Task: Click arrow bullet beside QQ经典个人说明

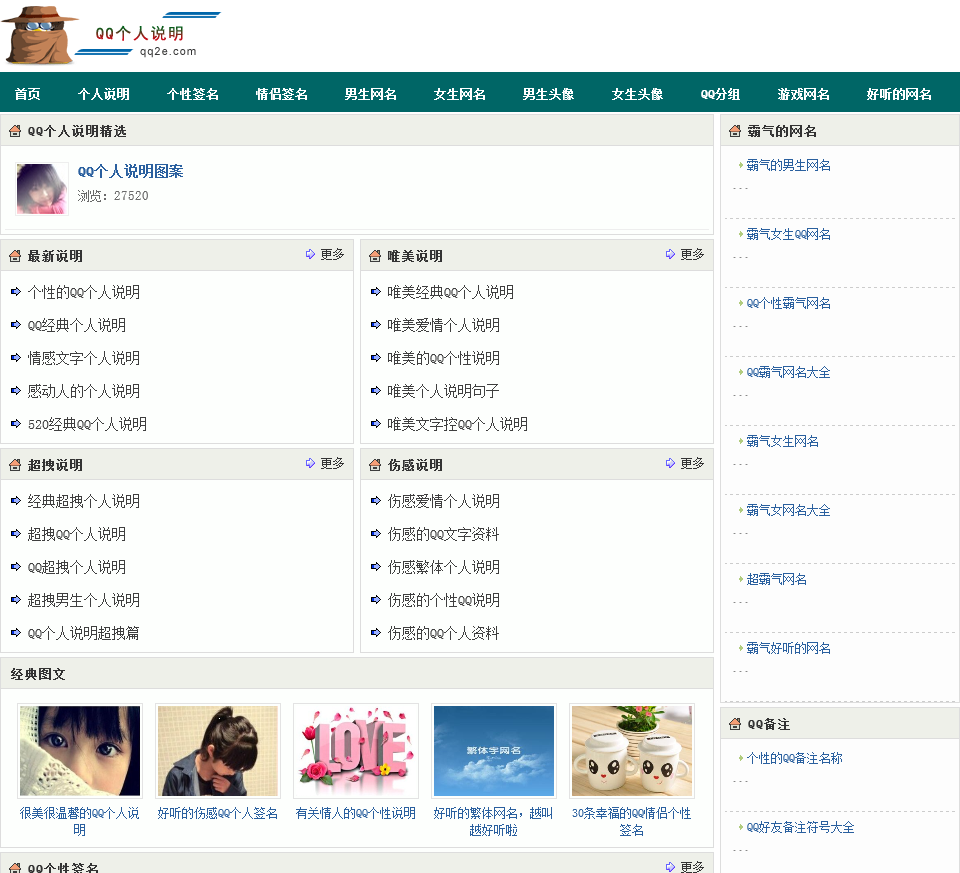Action: 16,325
